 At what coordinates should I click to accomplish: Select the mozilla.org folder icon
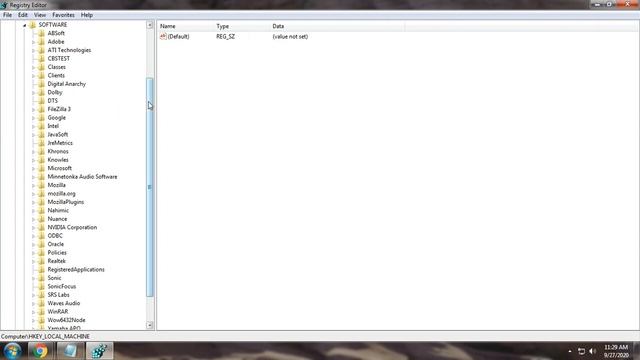[41, 193]
